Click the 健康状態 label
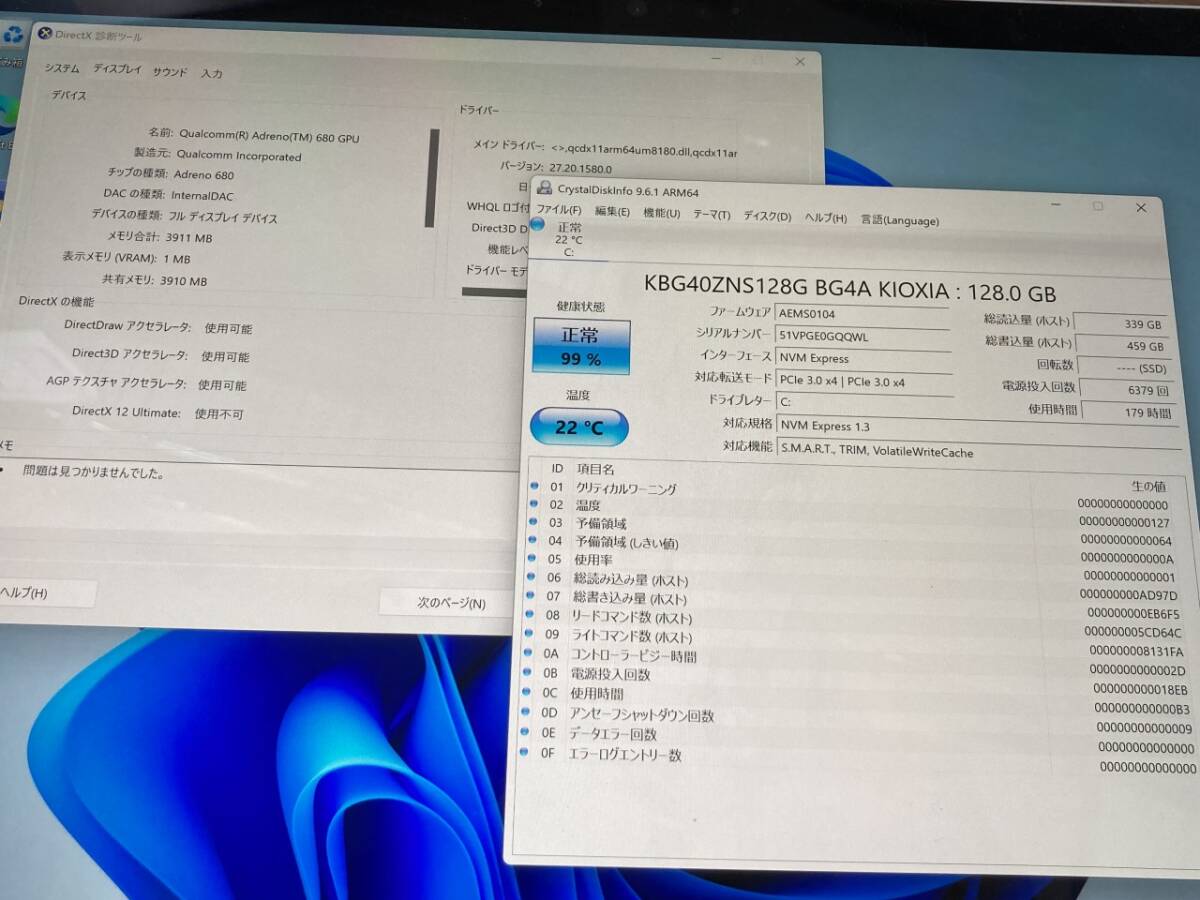The height and width of the screenshot is (900, 1200). tap(581, 307)
